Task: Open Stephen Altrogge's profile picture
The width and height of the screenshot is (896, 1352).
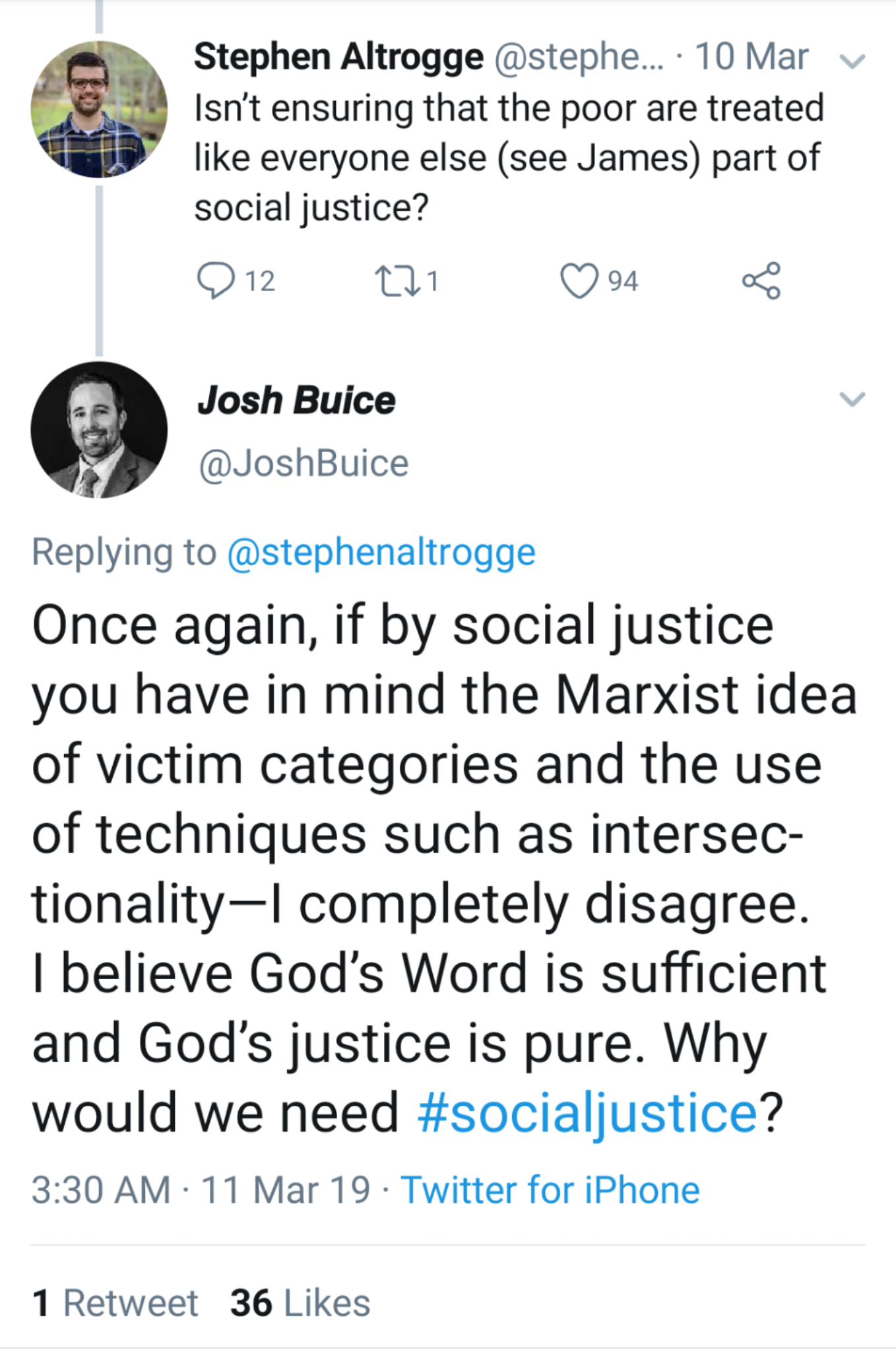Action: click(99, 110)
